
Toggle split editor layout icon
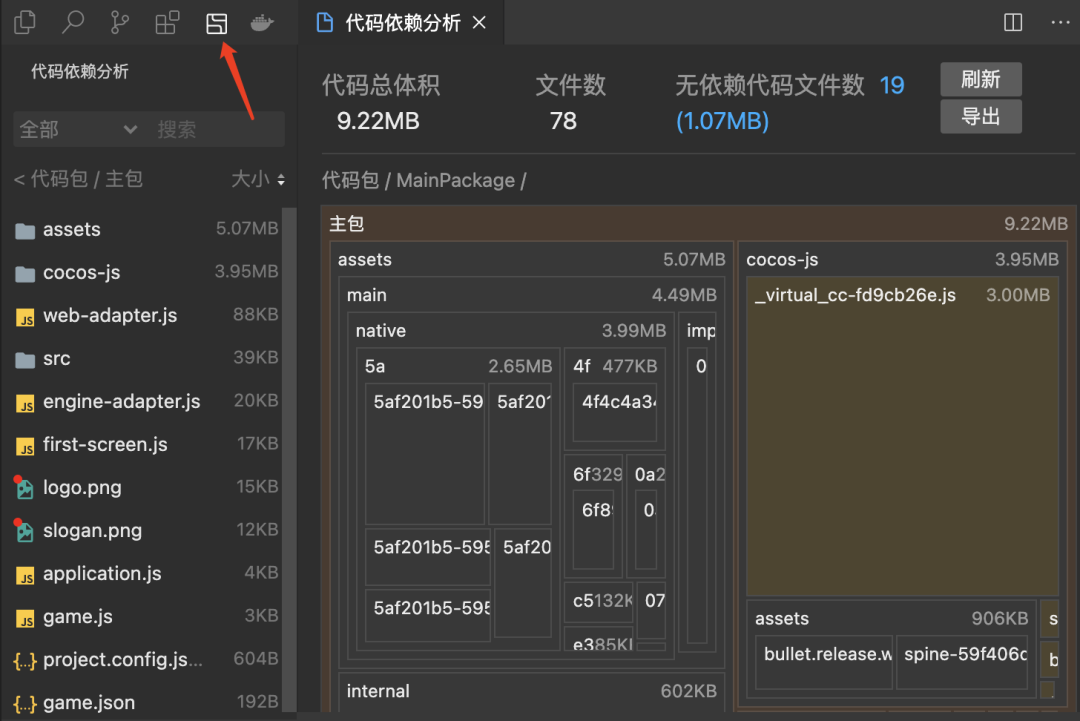(x=1012, y=23)
